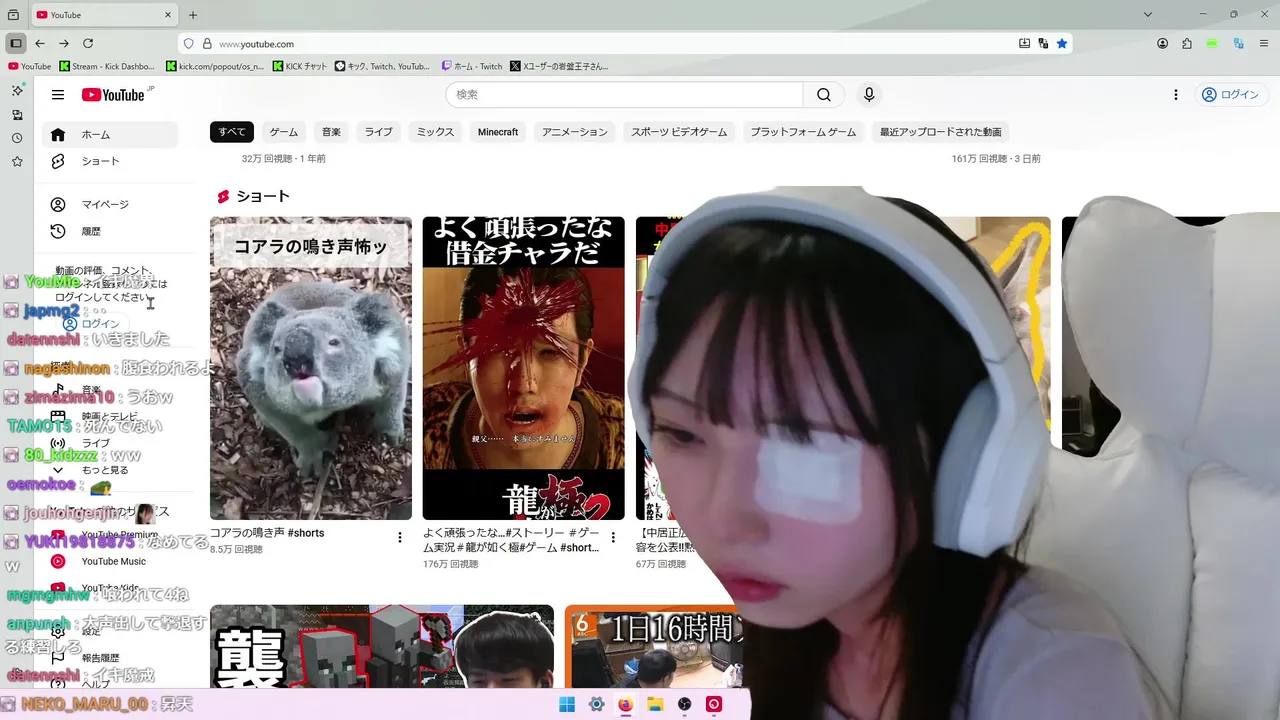Select the 最近アップロードされた動画 filter chip
This screenshot has height=720, width=1280.
coord(940,132)
